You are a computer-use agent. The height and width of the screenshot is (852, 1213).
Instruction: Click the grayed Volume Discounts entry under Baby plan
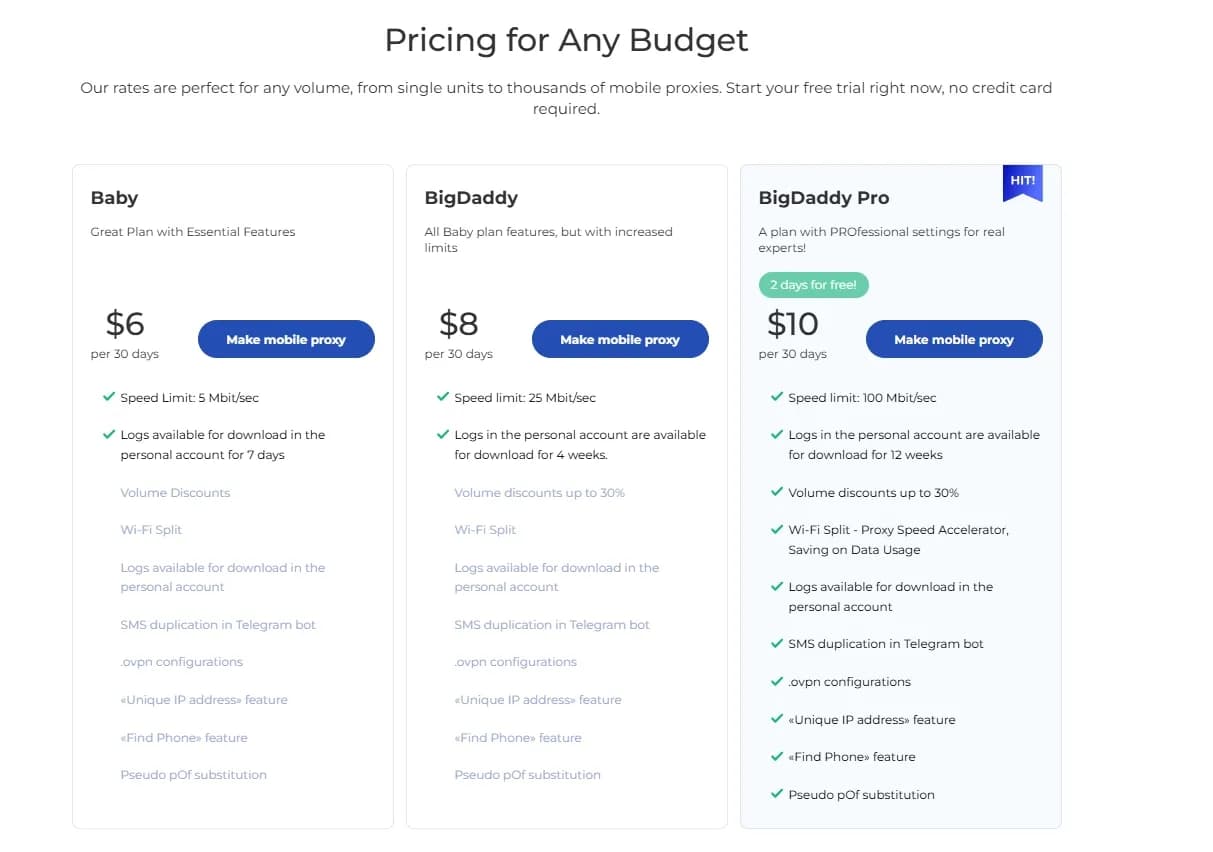[x=175, y=492]
